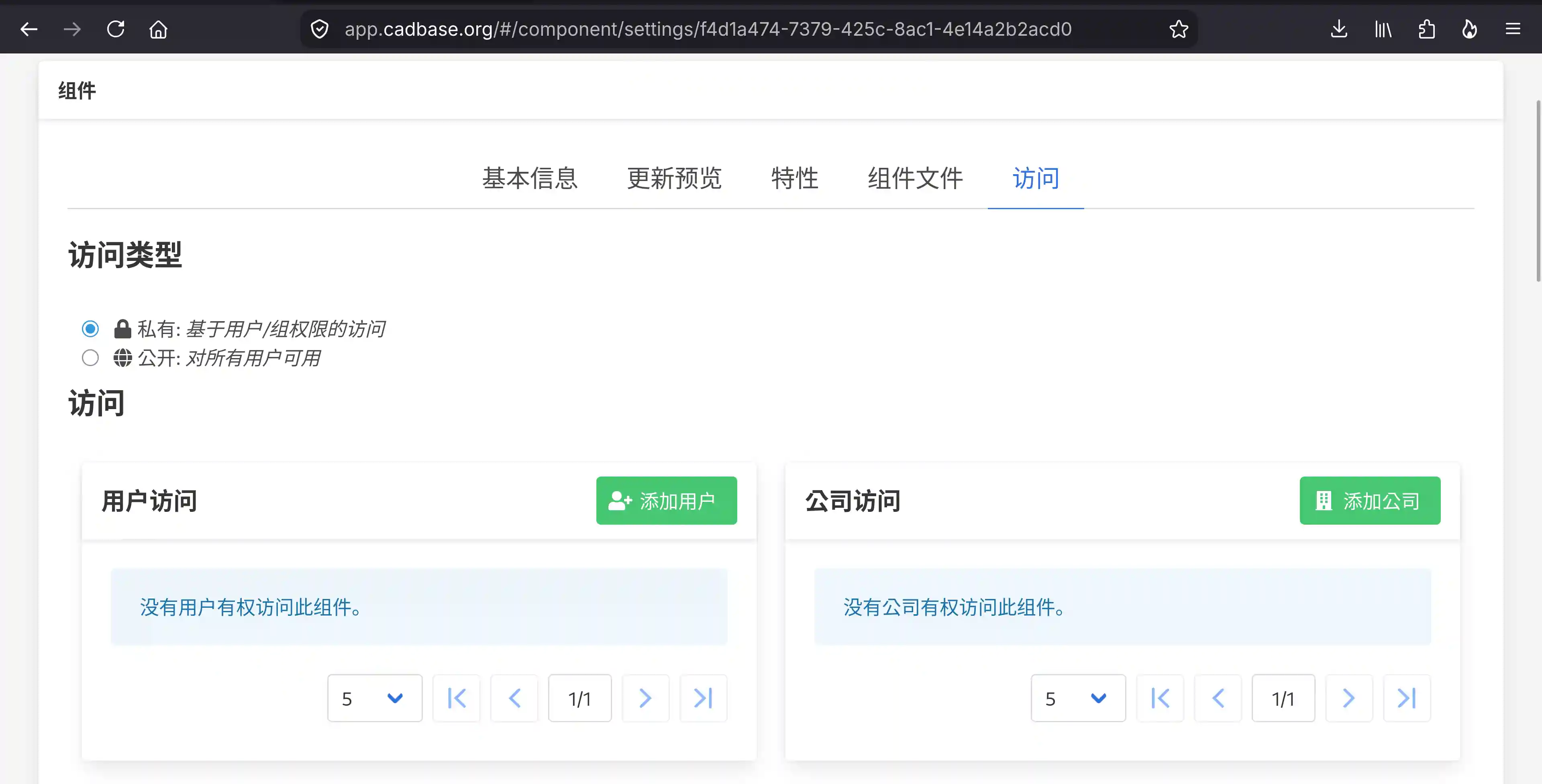1542x784 pixels.
Task: Click the page vertical scrollbar thumb
Action: pyautogui.click(x=1538, y=190)
